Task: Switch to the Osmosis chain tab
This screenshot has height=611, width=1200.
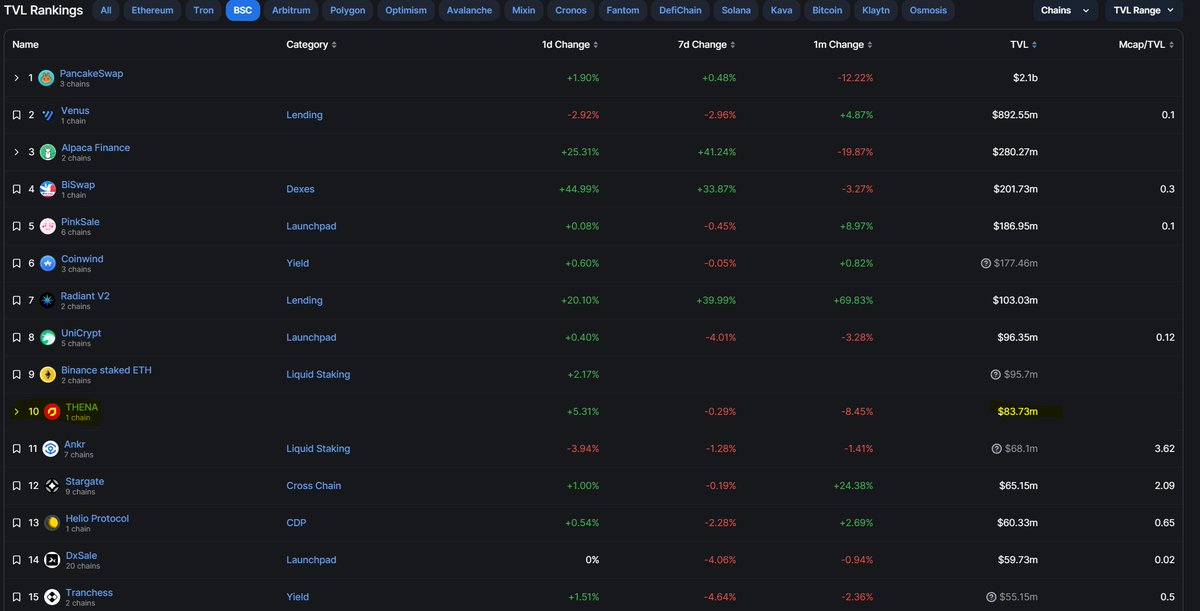Action: [x=927, y=11]
